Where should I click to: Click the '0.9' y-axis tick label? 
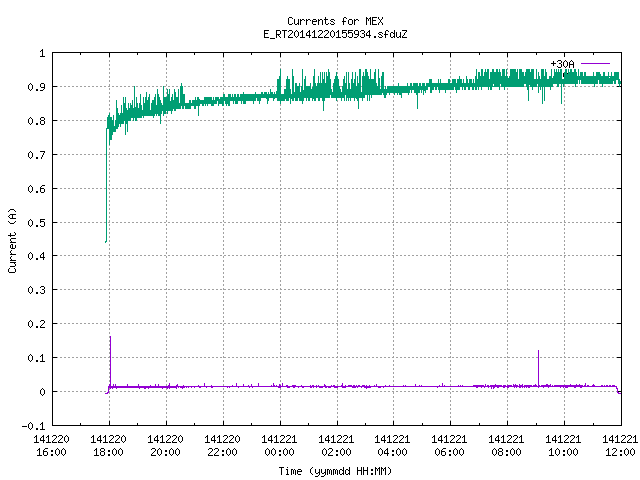(36, 87)
